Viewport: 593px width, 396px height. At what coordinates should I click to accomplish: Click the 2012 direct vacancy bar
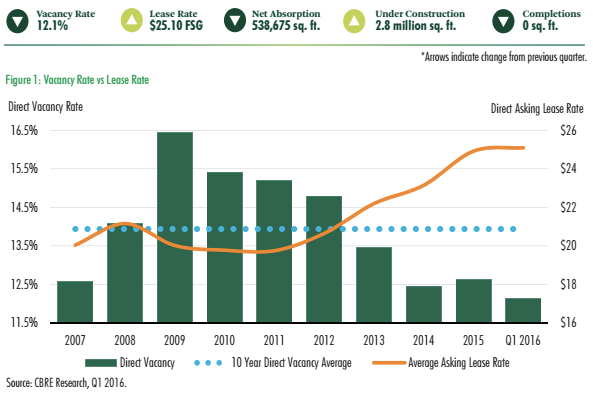pyautogui.click(x=324, y=259)
